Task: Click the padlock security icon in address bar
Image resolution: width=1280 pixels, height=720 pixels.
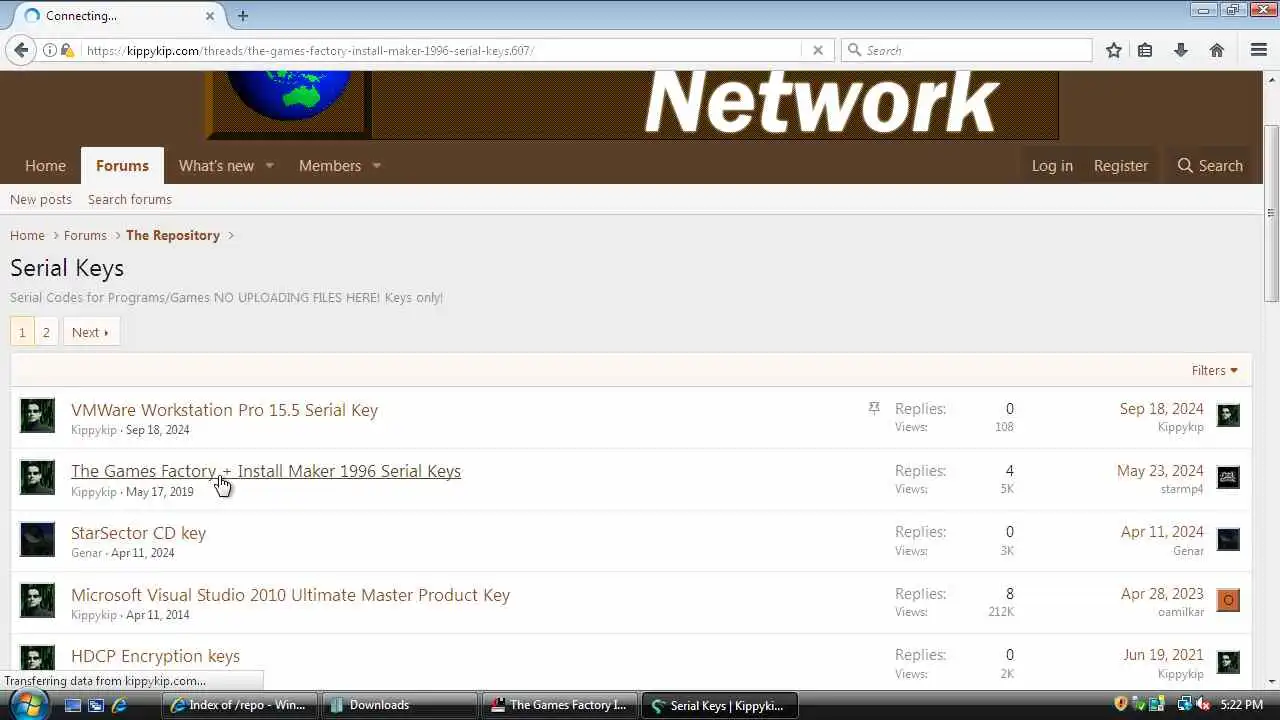Action: [x=66, y=50]
